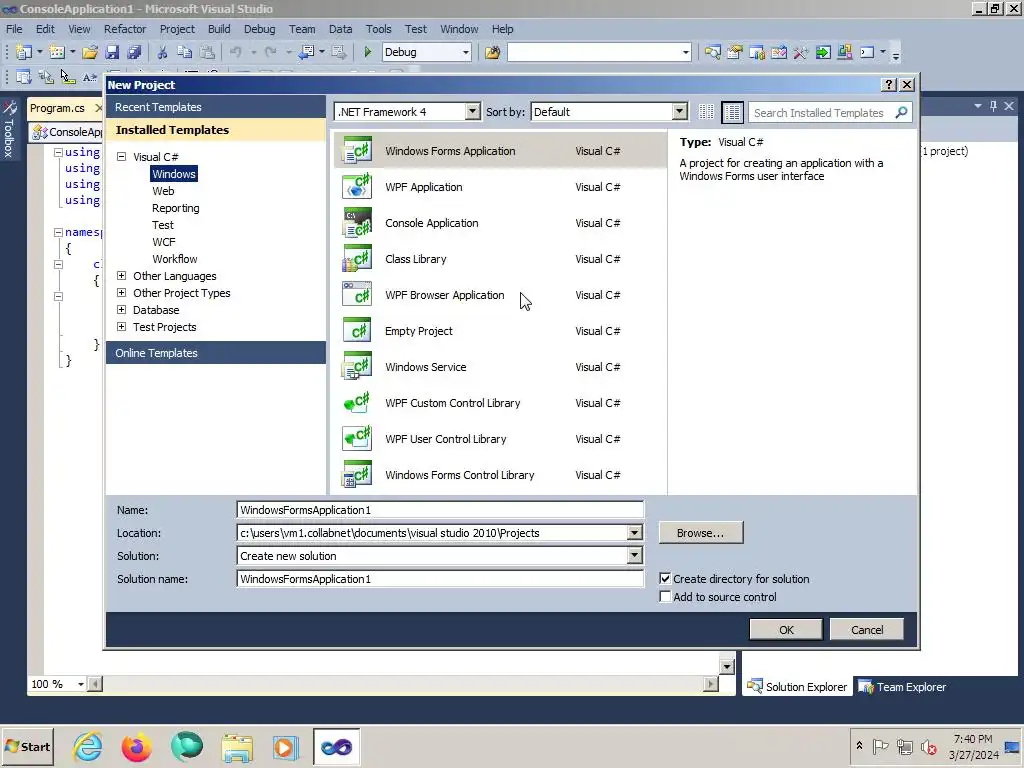1024x768 pixels.
Task: Click the Toolbox hammer and wrench icon
Action: (801, 52)
